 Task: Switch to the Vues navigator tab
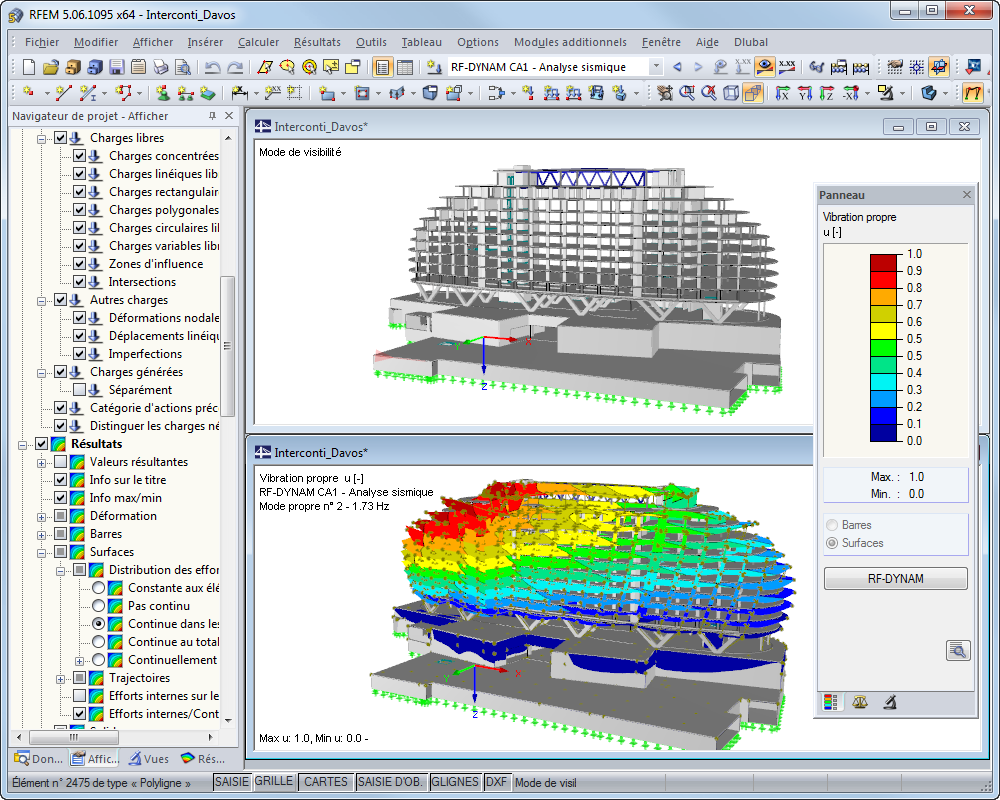[148, 758]
